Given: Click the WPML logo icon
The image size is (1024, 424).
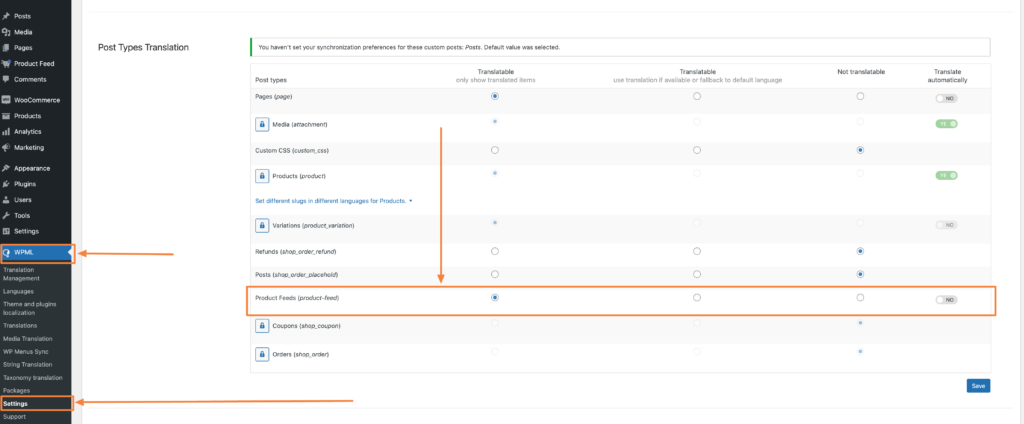Looking at the screenshot, I should point(7,253).
